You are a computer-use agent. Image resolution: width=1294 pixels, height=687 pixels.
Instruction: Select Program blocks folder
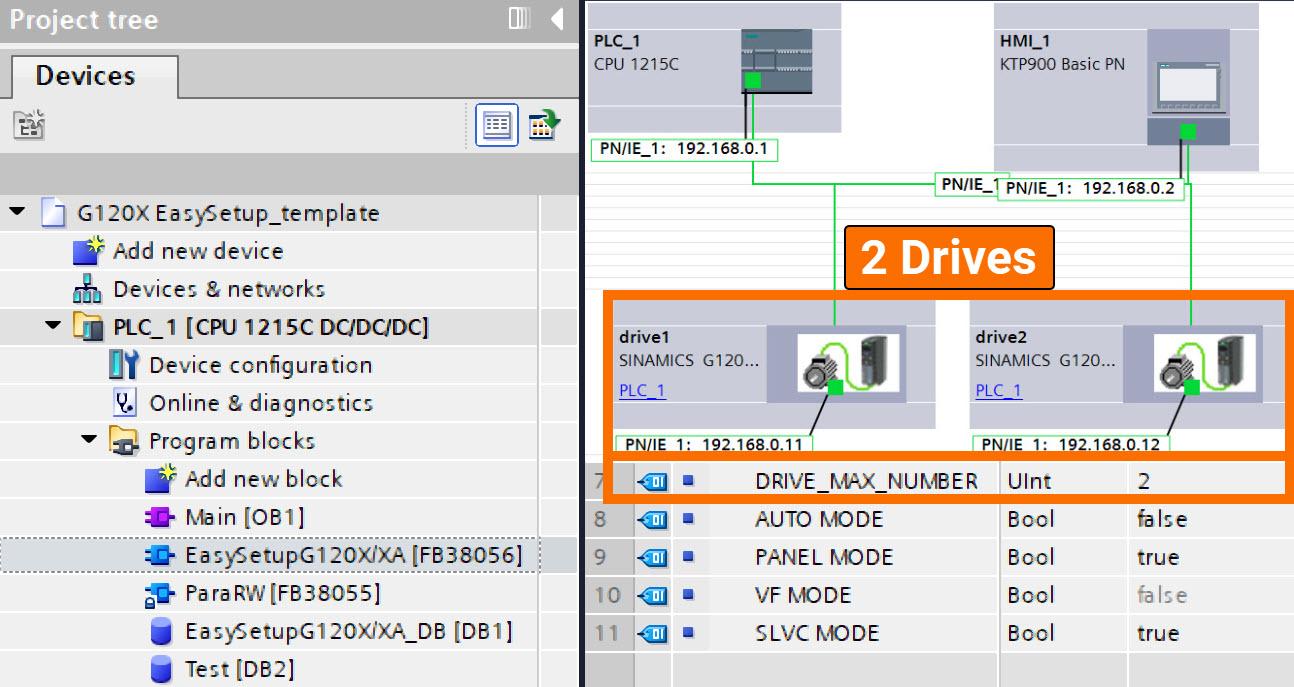tap(232, 441)
